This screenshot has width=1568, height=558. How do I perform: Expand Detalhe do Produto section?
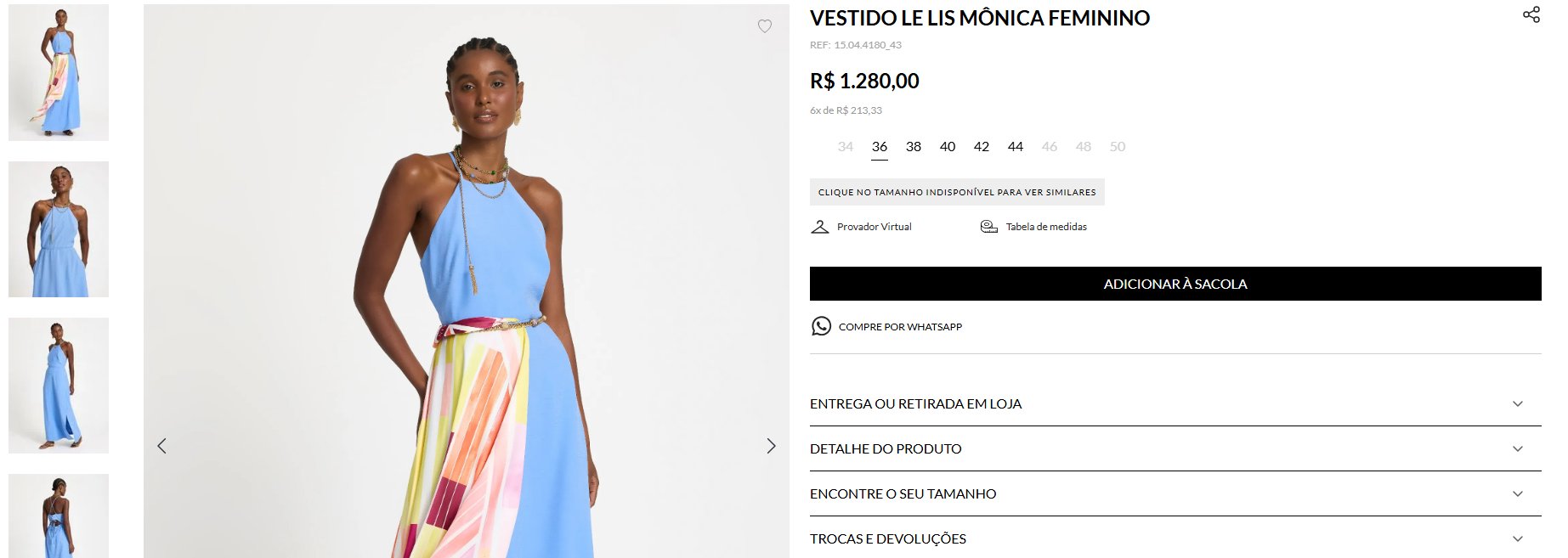(x=1175, y=448)
